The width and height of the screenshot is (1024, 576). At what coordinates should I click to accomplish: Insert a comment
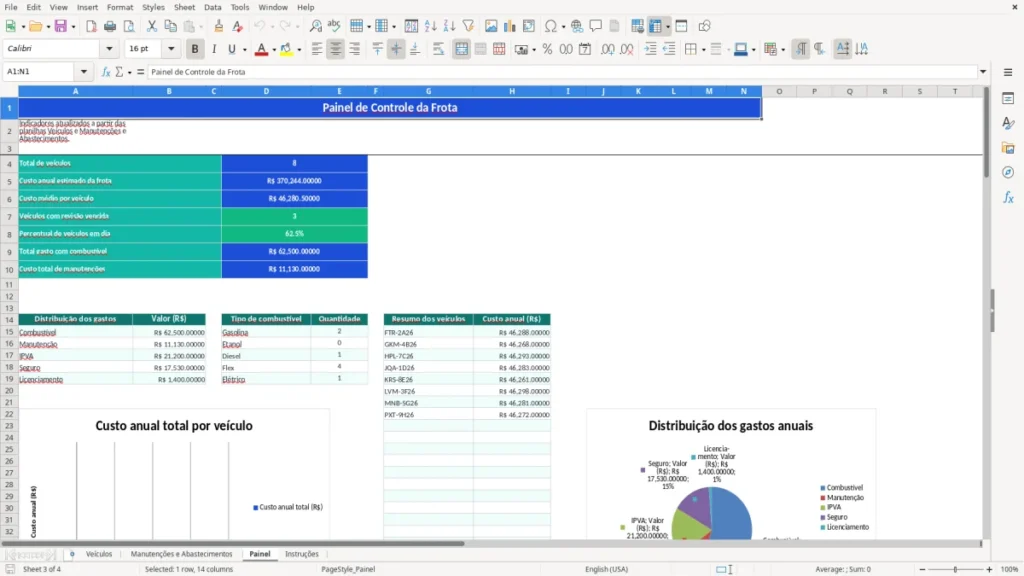[x=596, y=26]
